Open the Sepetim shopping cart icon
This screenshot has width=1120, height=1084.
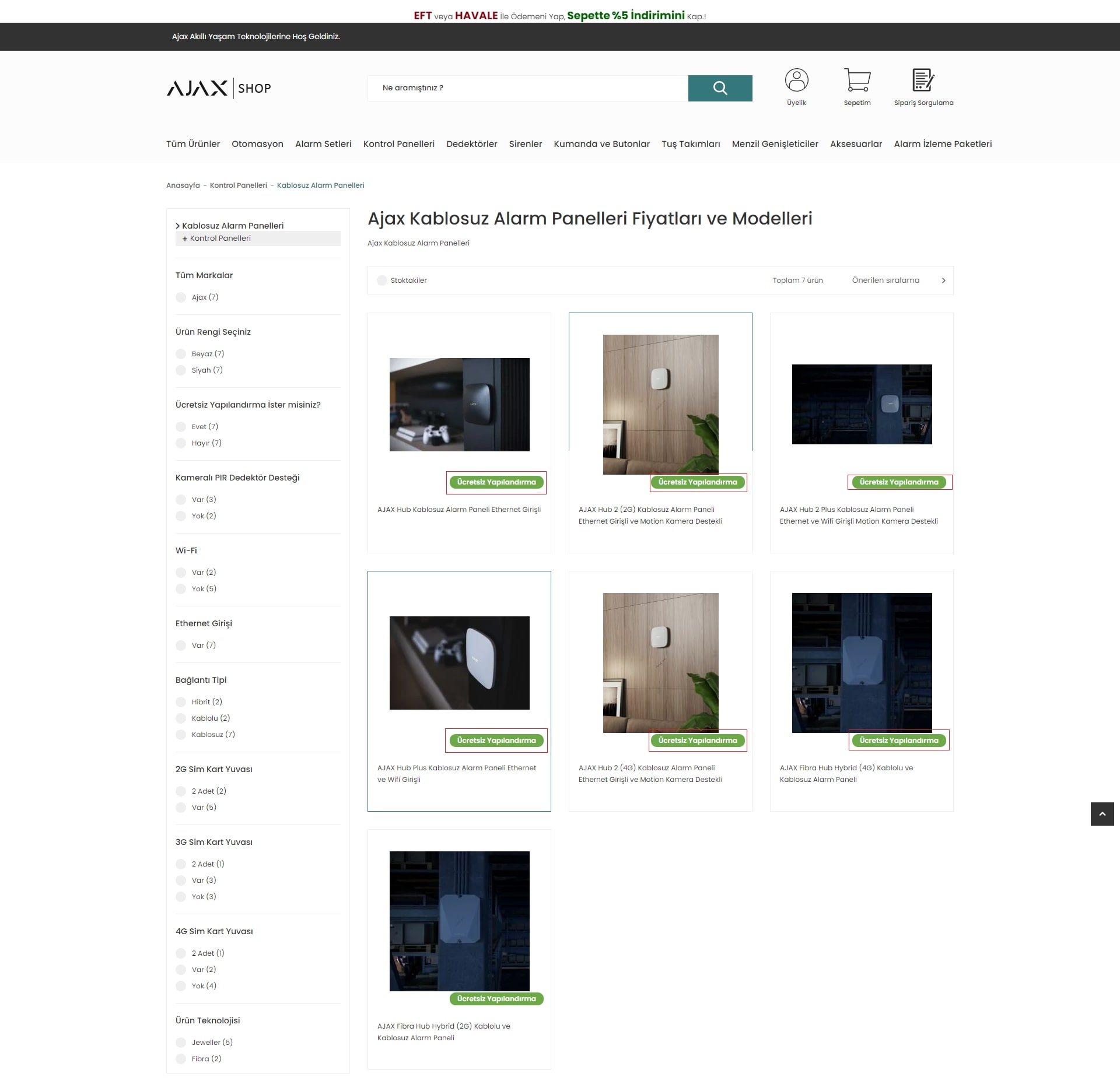pyautogui.click(x=857, y=80)
